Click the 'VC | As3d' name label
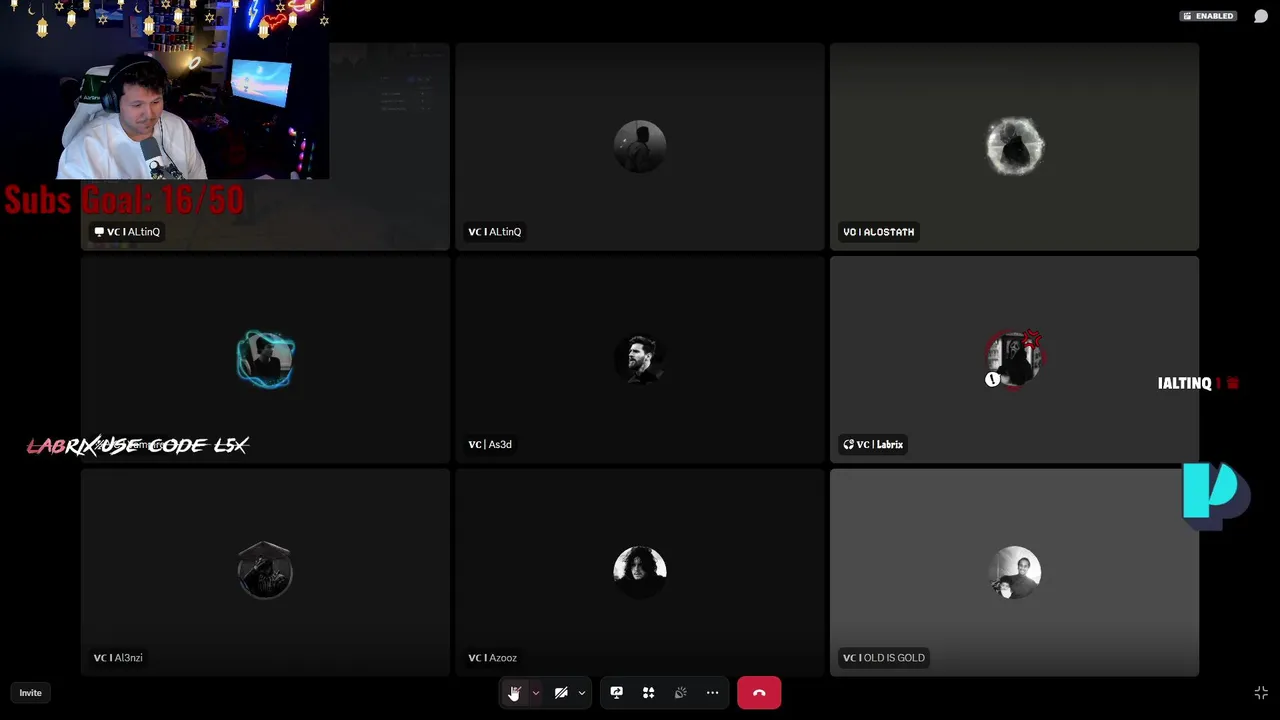Image resolution: width=1280 pixels, height=720 pixels. pyautogui.click(x=490, y=445)
